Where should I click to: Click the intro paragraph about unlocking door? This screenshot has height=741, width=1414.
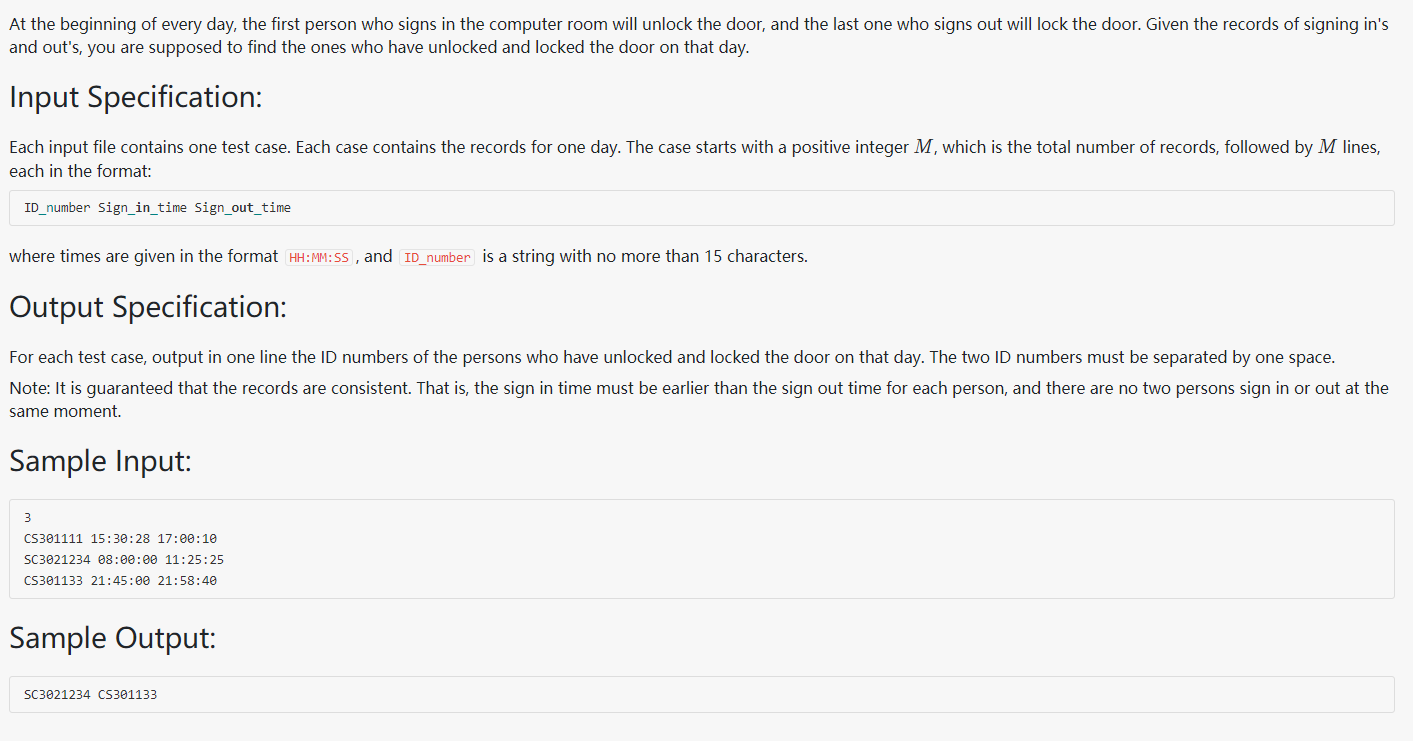click(699, 36)
